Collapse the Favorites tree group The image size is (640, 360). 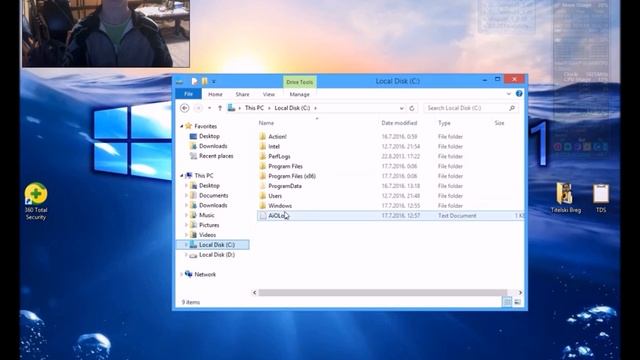tap(182, 127)
